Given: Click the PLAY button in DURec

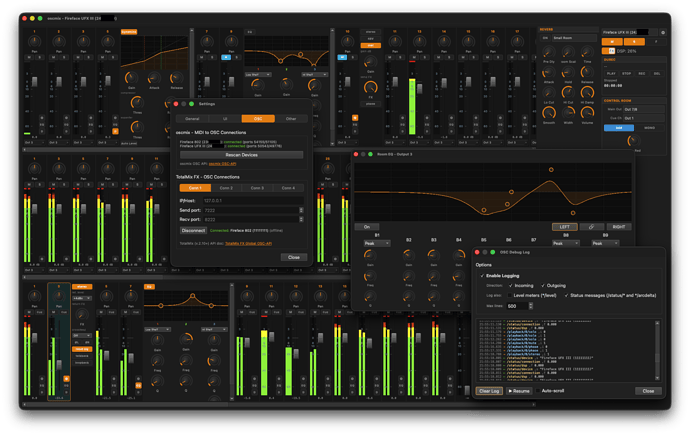Looking at the screenshot, I should tap(611, 73).
